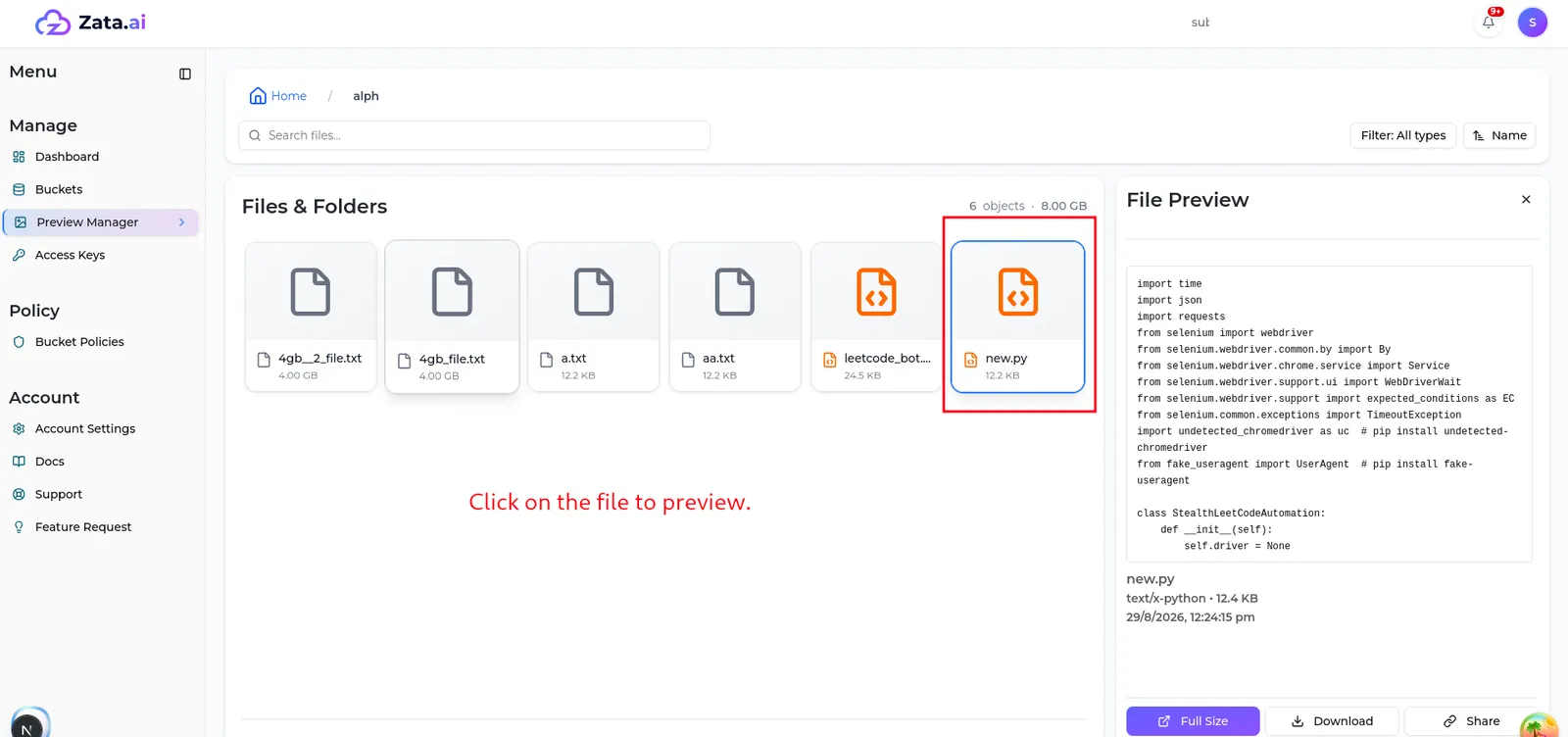Click the search magnifier icon
This screenshot has height=737, width=1568.
point(255,135)
